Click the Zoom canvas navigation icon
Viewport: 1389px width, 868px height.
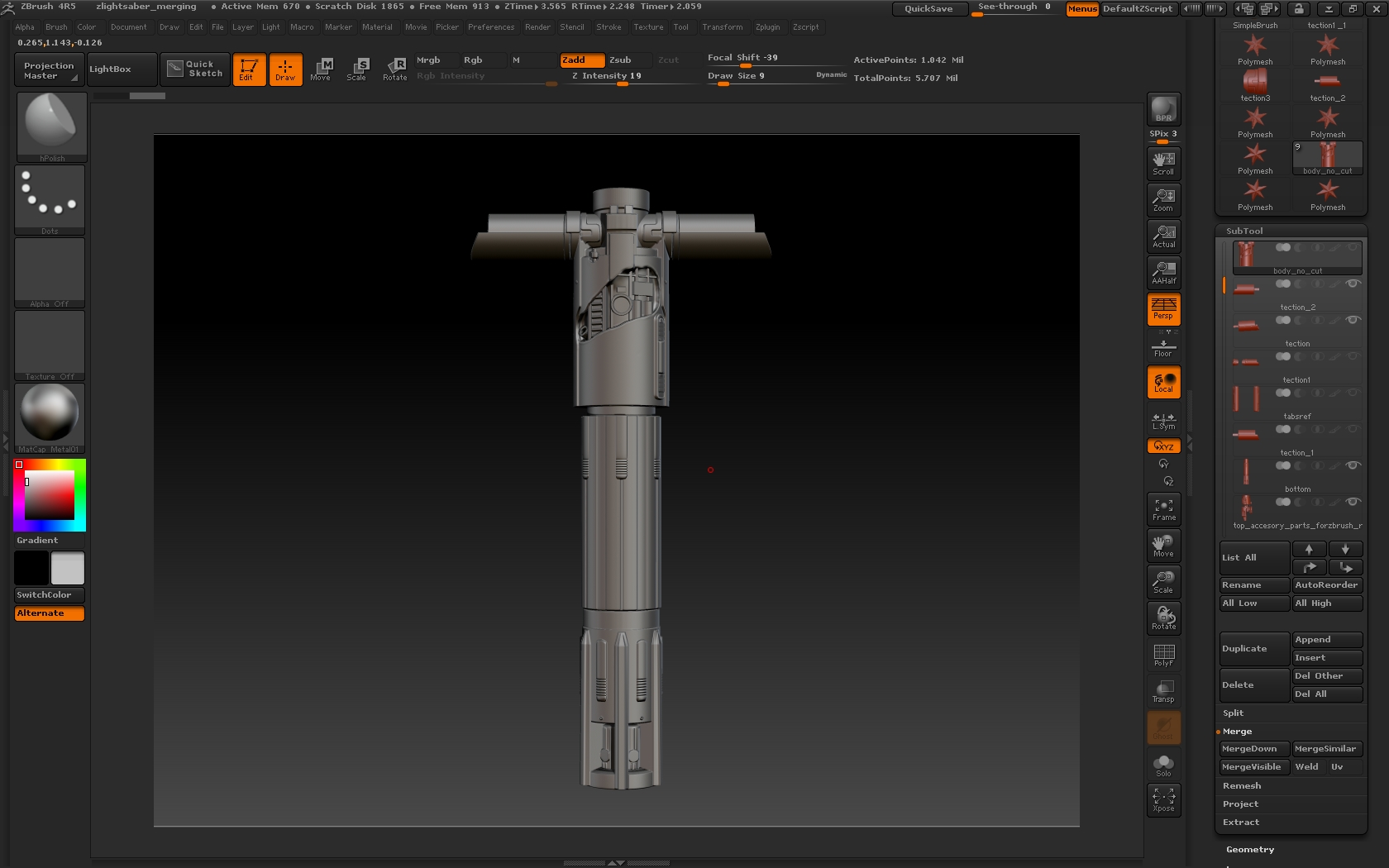pyautogui.click(x=1163, y=200)
